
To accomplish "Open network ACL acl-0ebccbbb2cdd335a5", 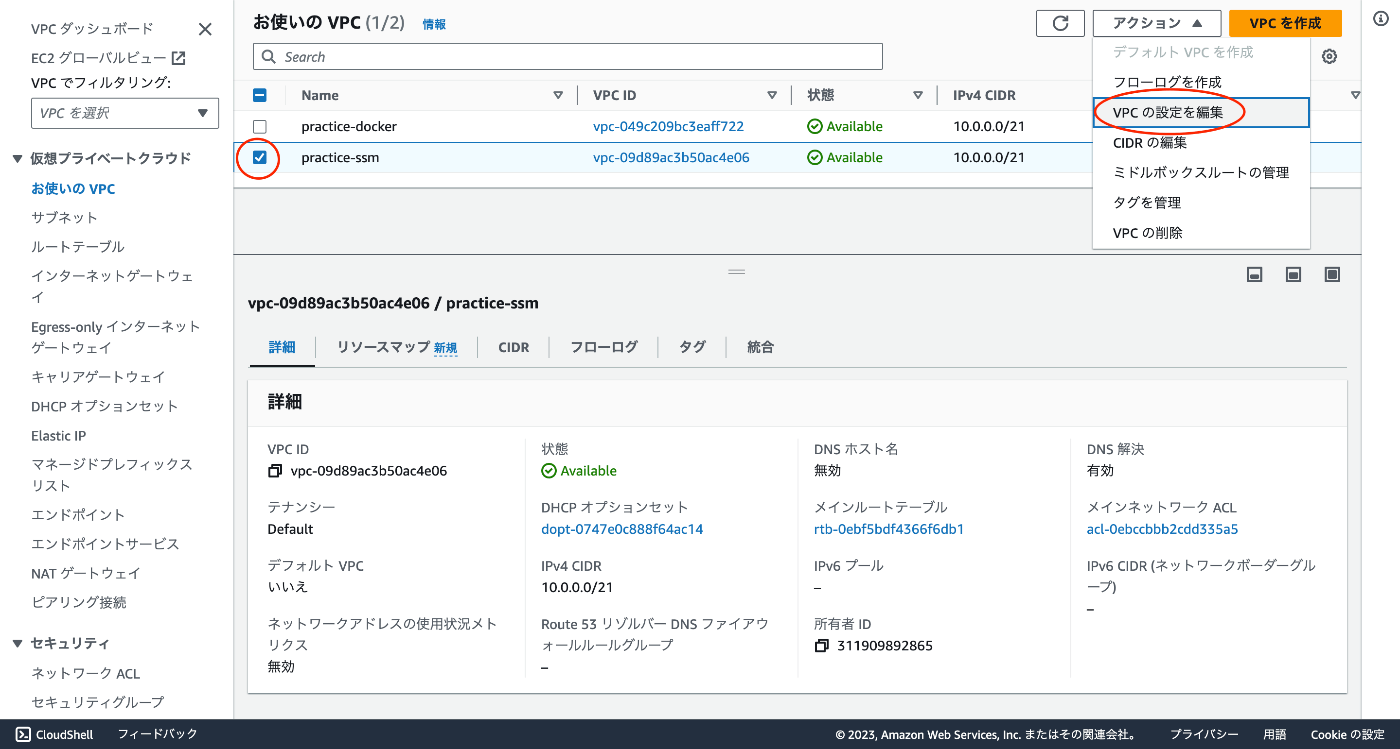I will (1162, 529).
